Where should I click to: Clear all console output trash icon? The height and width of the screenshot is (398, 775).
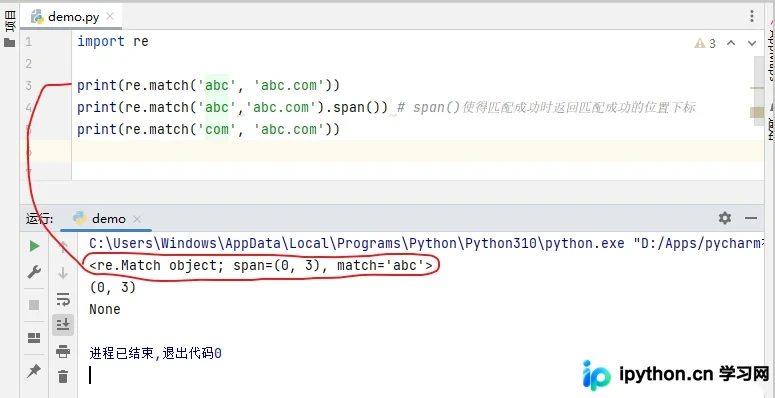(63, 377)
